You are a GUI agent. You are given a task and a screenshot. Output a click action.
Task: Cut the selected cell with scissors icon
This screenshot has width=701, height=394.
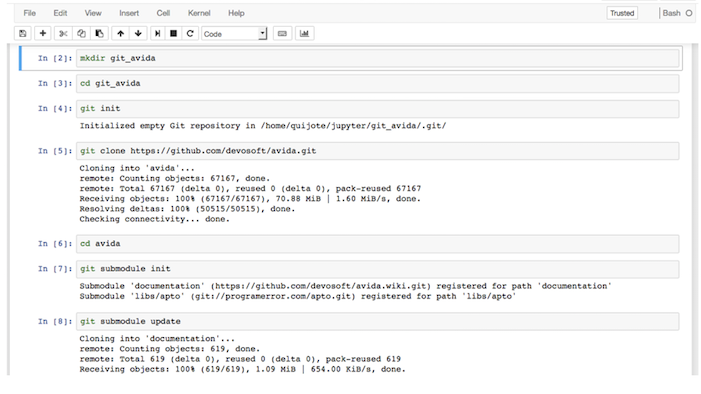point(63,34)
